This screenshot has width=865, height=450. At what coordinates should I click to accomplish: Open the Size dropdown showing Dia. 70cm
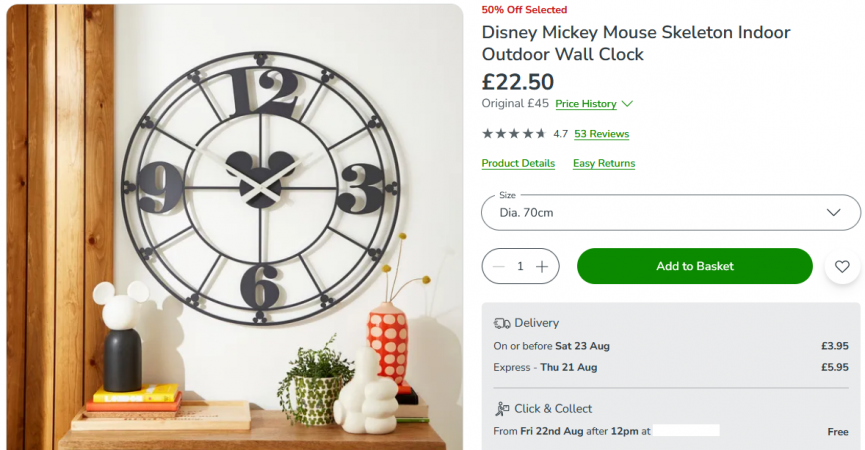click(670, 212)
